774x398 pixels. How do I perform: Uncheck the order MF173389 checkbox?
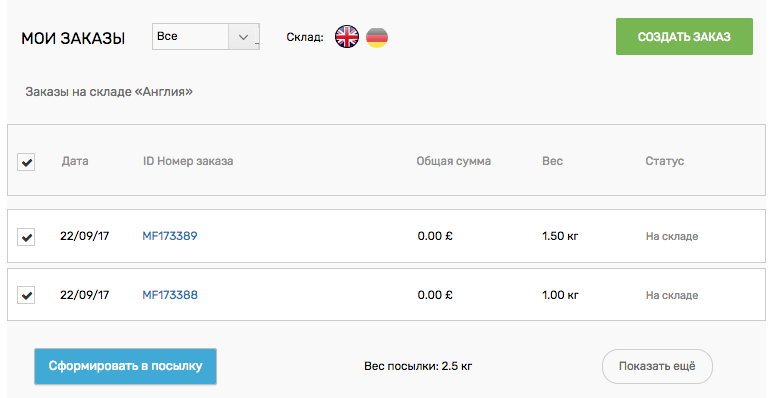26,237
